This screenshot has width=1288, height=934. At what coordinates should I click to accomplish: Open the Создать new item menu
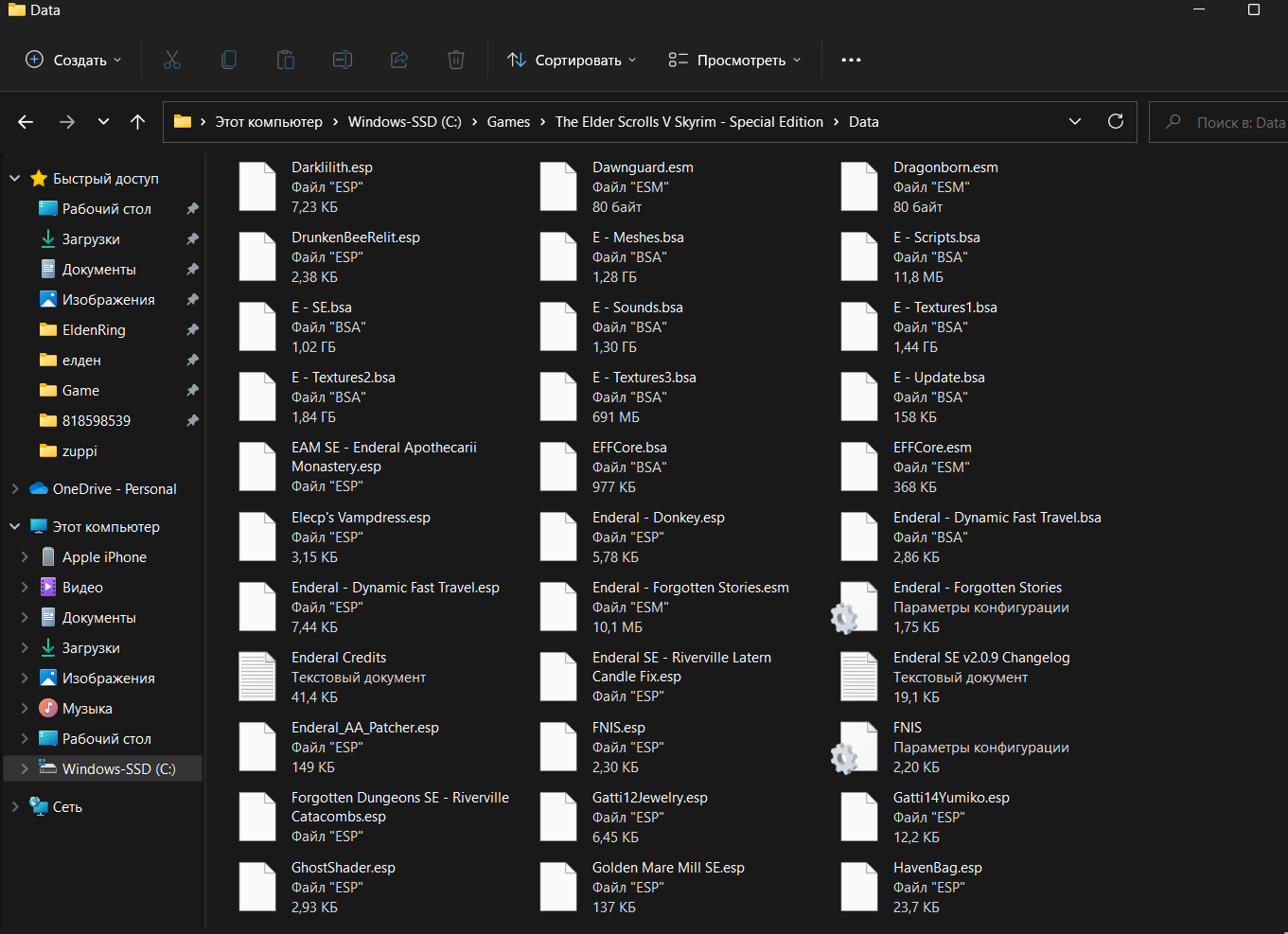pos(74,60)
